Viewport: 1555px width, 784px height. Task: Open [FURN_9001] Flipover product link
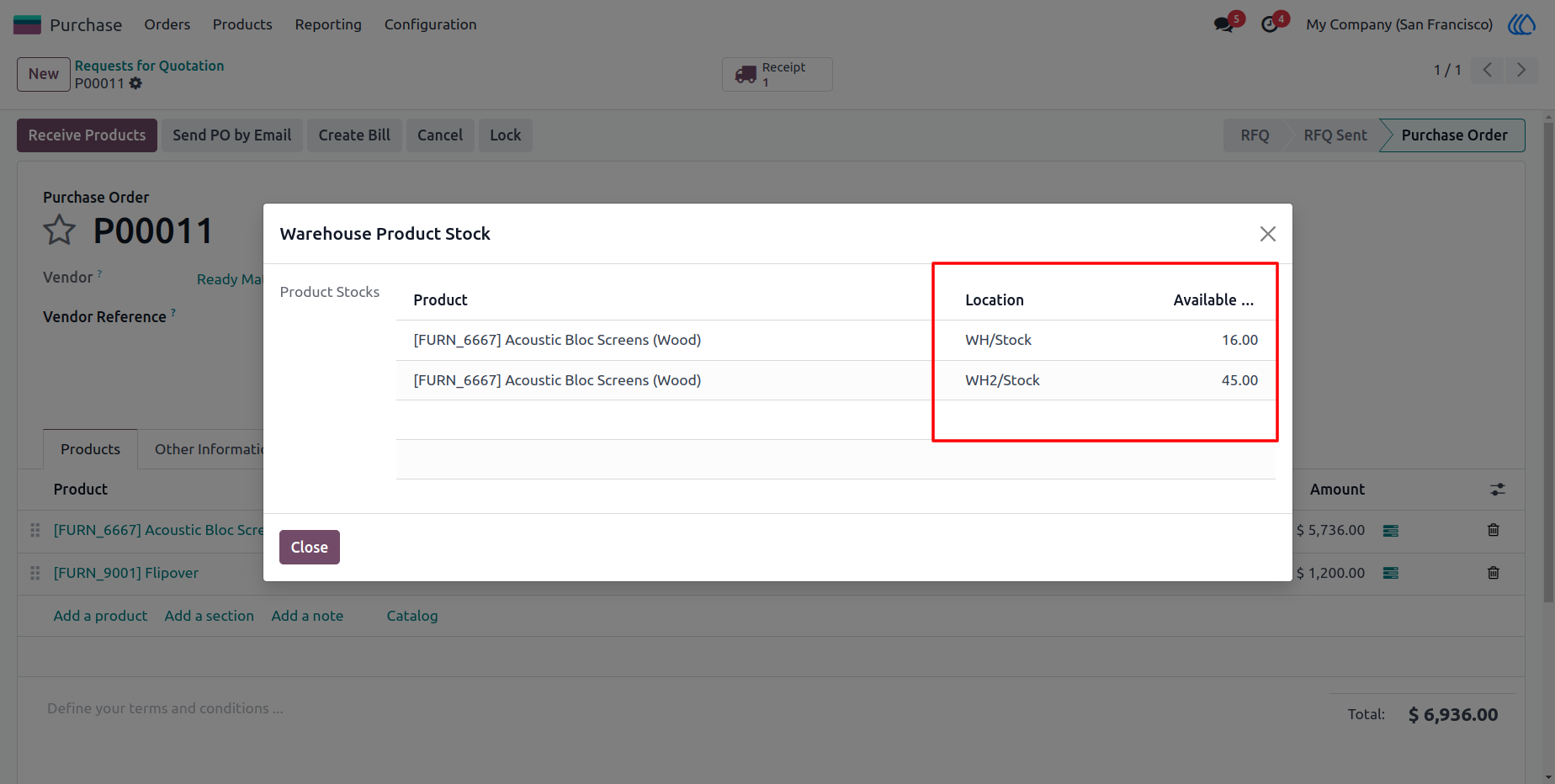point(126,573)
